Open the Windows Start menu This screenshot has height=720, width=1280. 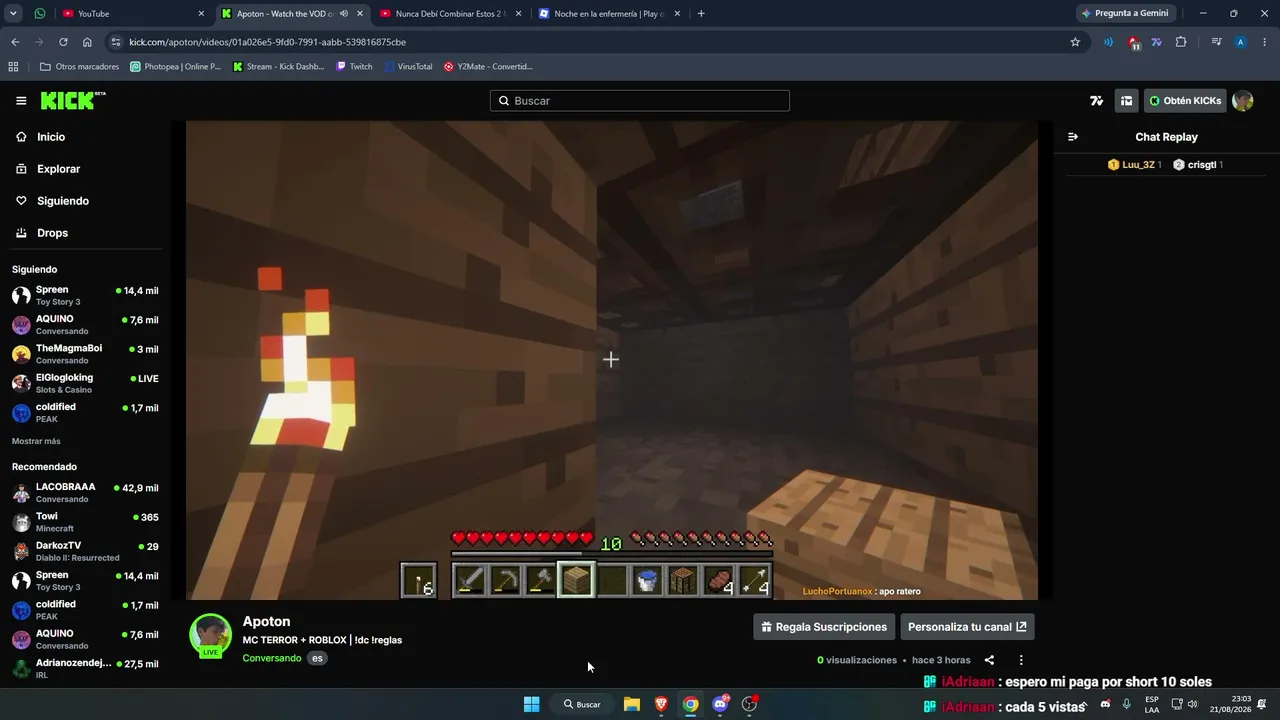(532, 704)
